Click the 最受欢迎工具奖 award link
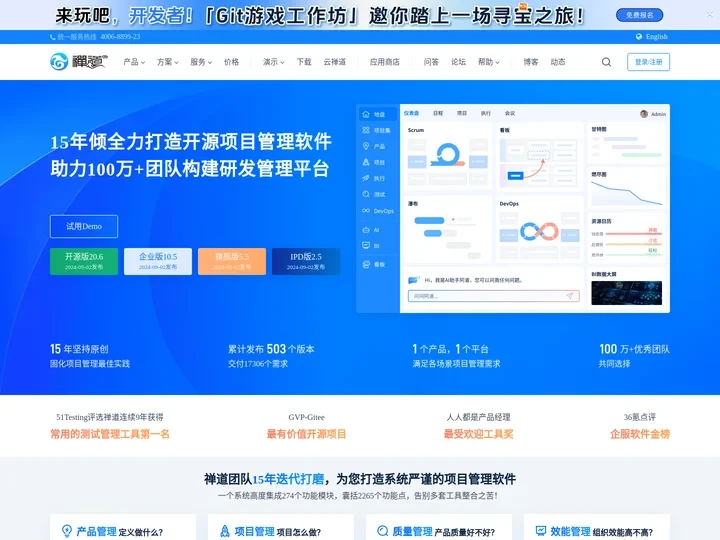The width and height of the screenshot is (720, 540). 478,434
